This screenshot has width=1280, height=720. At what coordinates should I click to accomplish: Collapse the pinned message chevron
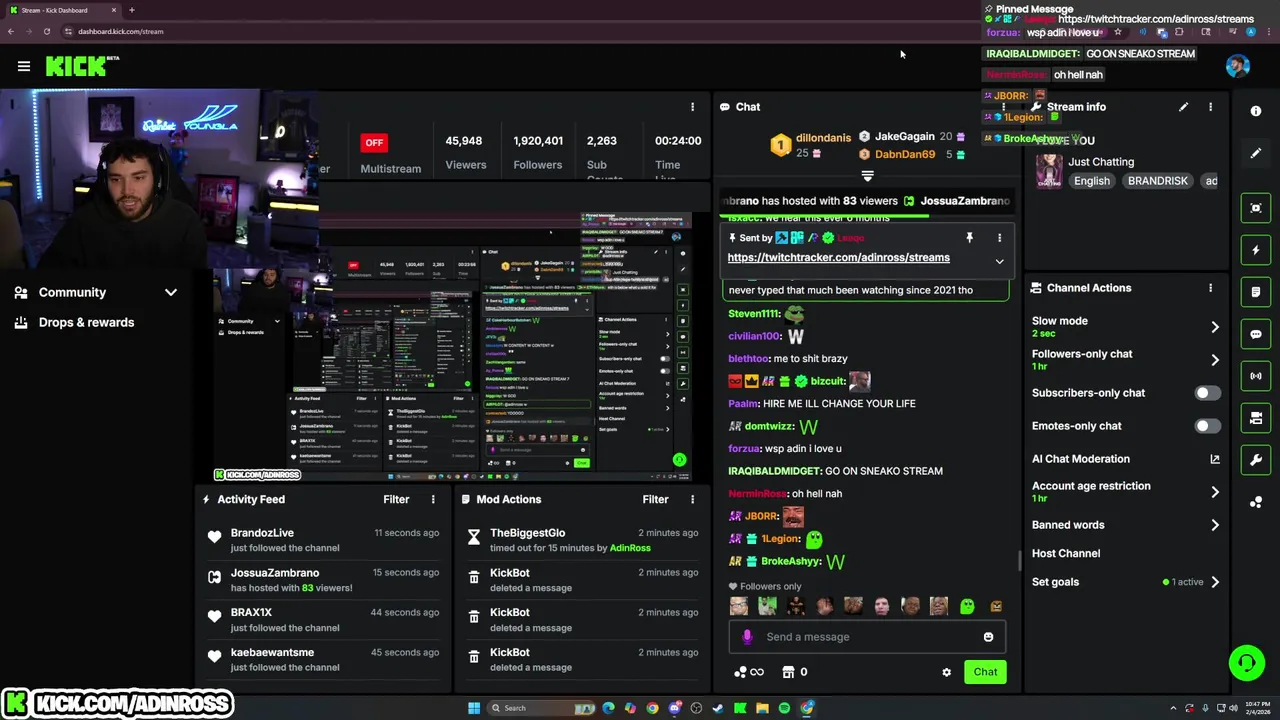[x=999, y=262]
